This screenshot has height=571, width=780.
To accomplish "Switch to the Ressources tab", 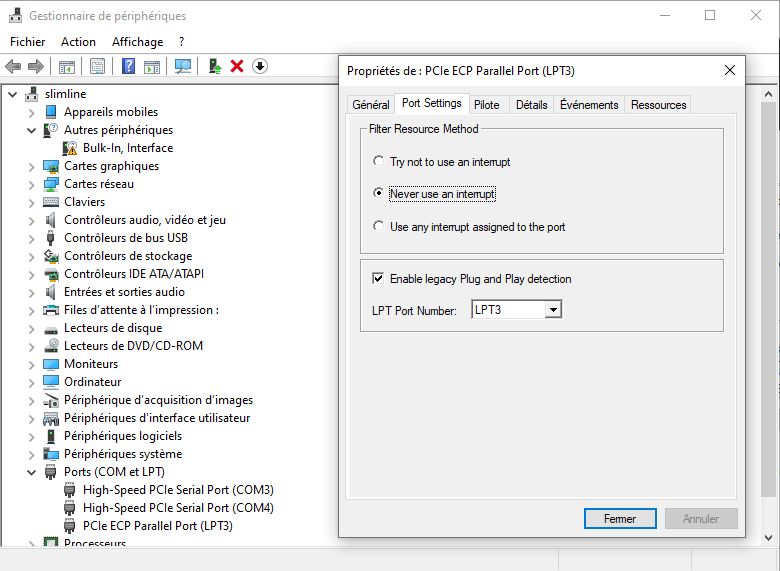I will [x=658, y=105].
